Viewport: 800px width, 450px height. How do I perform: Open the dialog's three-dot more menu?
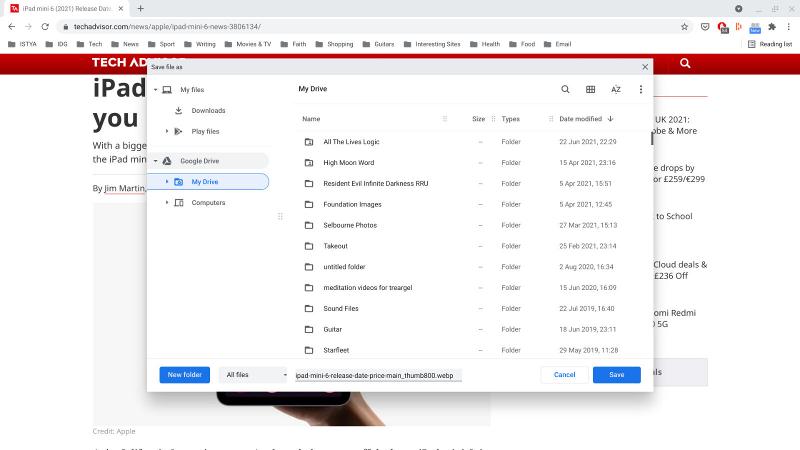[641, 89]
